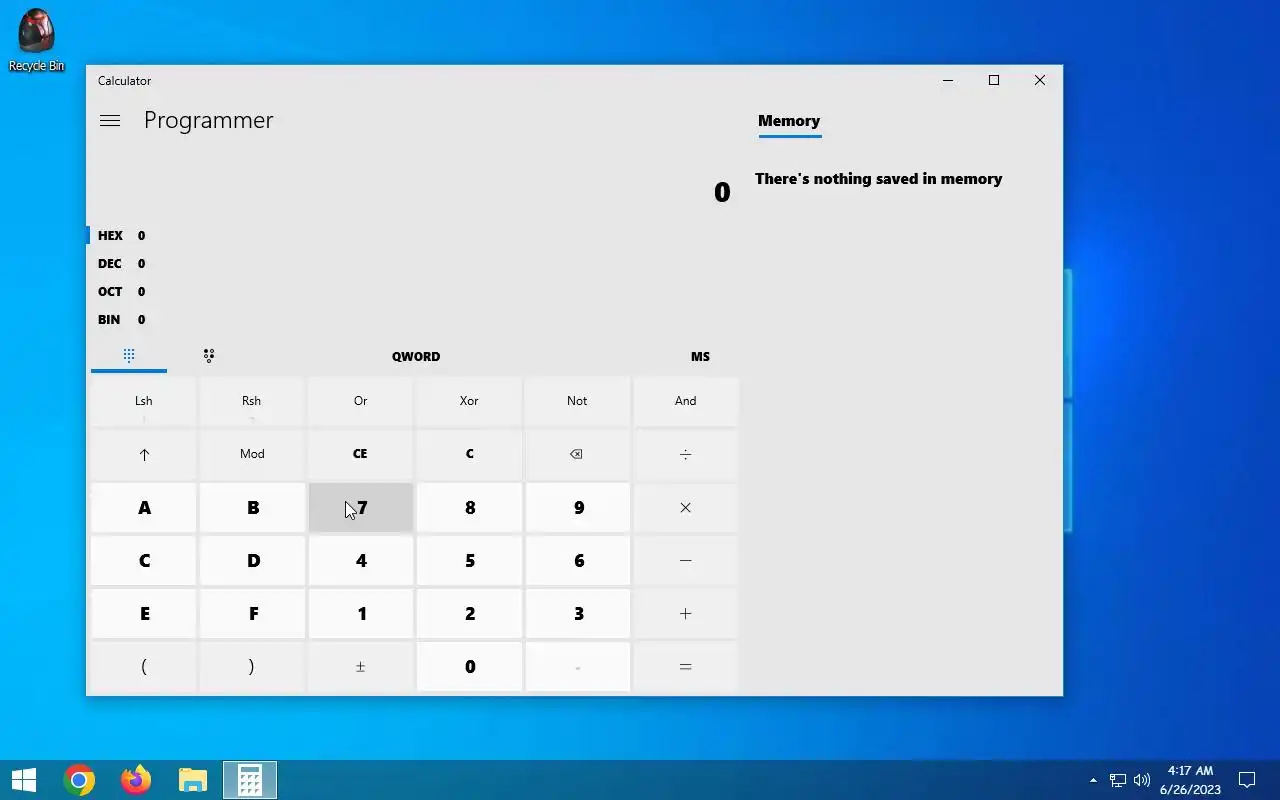
Task: Click the plus-minus negate key
Action: tap(361, 667)
